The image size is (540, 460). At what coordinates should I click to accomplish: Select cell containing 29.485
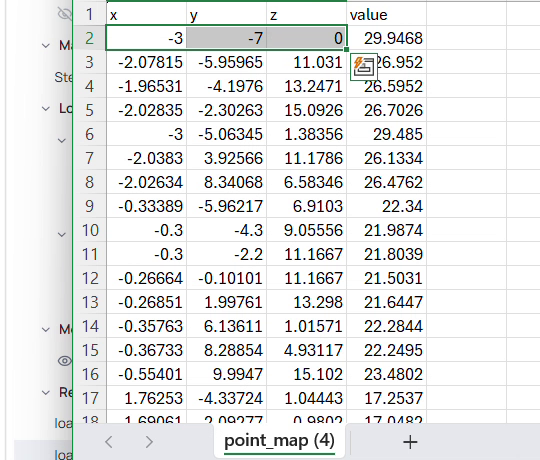(386, 134)
